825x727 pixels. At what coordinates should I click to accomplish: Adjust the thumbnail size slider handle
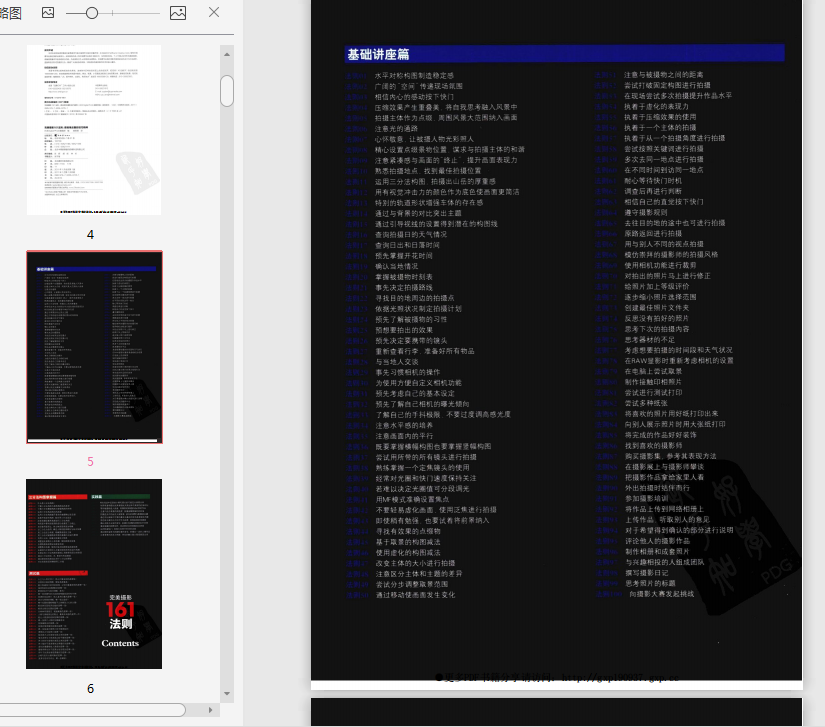[92, 13]
